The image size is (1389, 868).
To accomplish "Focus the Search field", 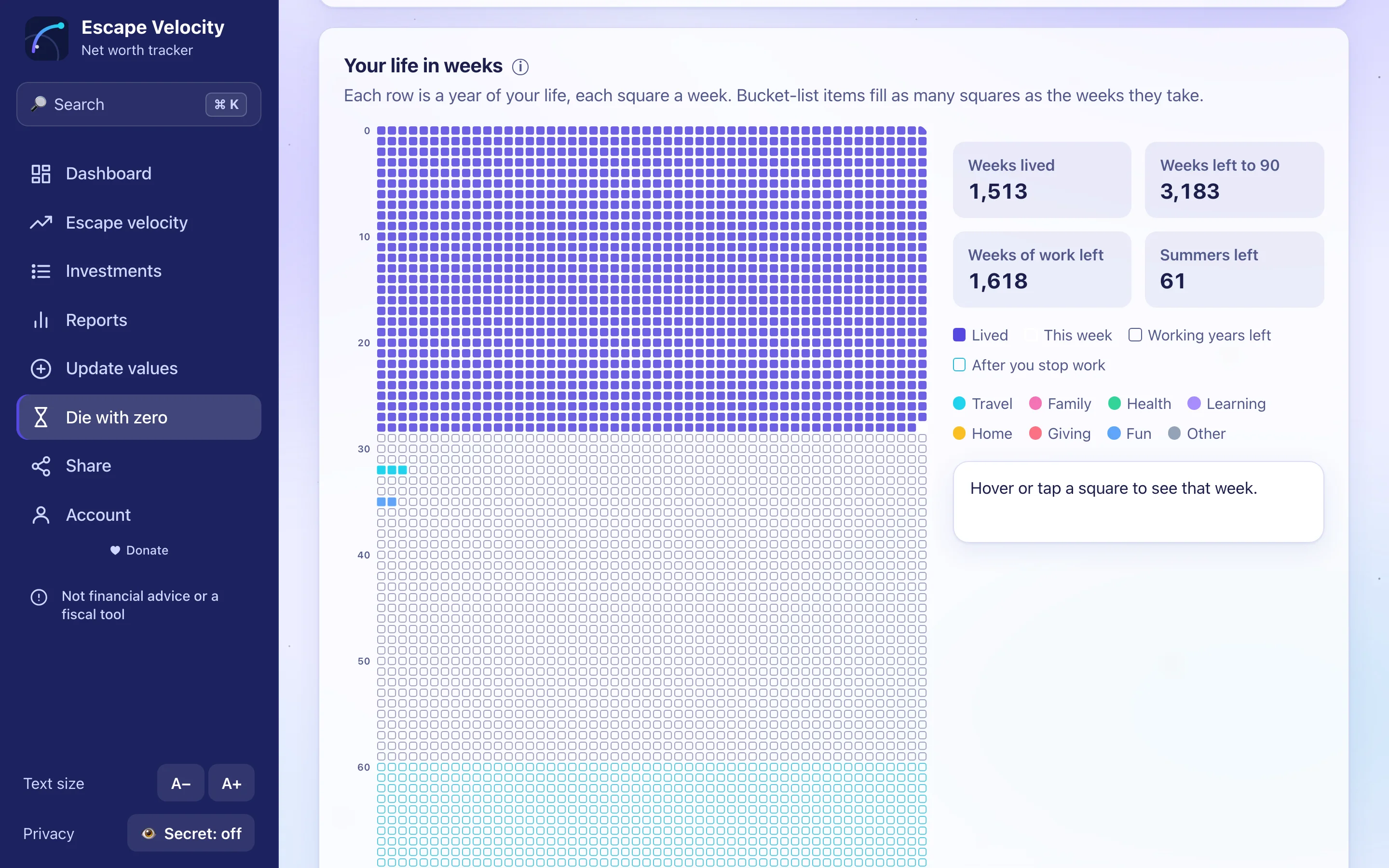I will [138, 104].
